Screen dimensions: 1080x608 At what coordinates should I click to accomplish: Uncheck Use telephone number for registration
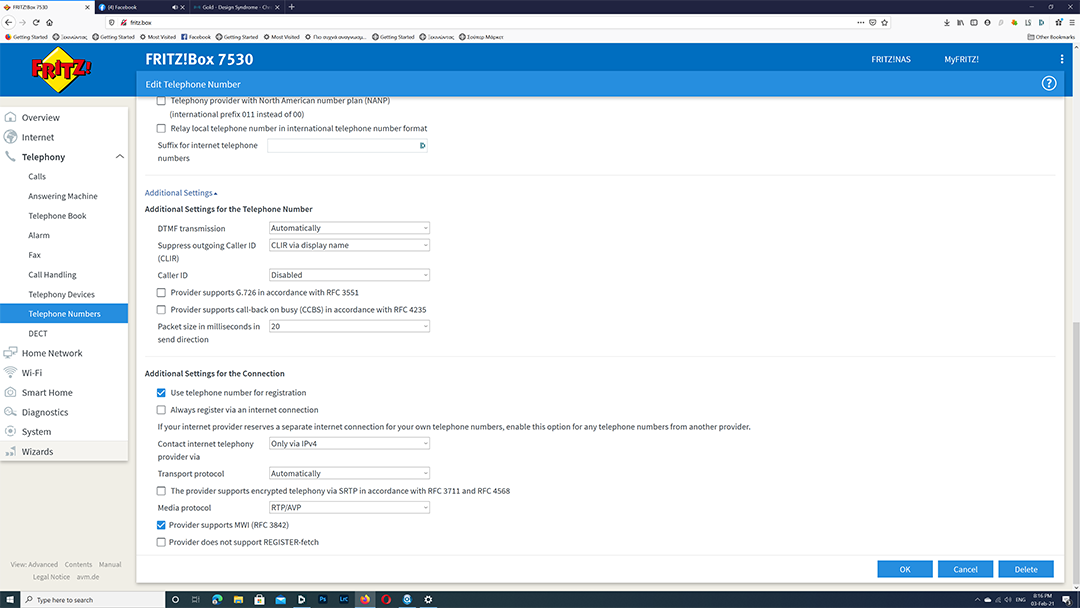[161, 392]
